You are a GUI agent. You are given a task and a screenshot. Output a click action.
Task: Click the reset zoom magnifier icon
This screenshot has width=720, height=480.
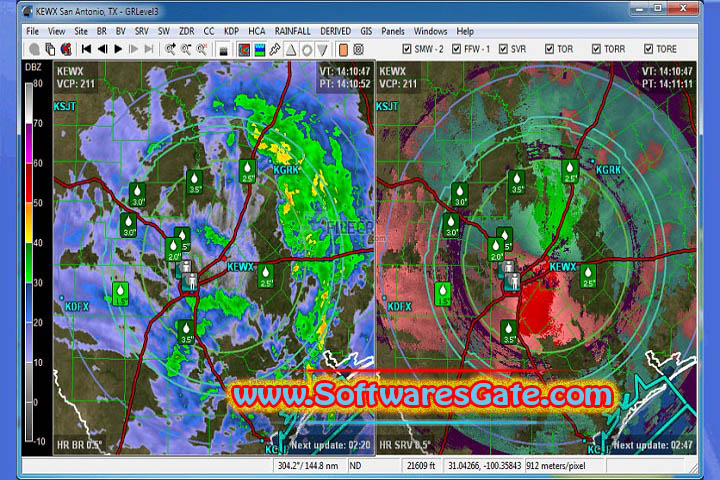[x=202, y=49]
